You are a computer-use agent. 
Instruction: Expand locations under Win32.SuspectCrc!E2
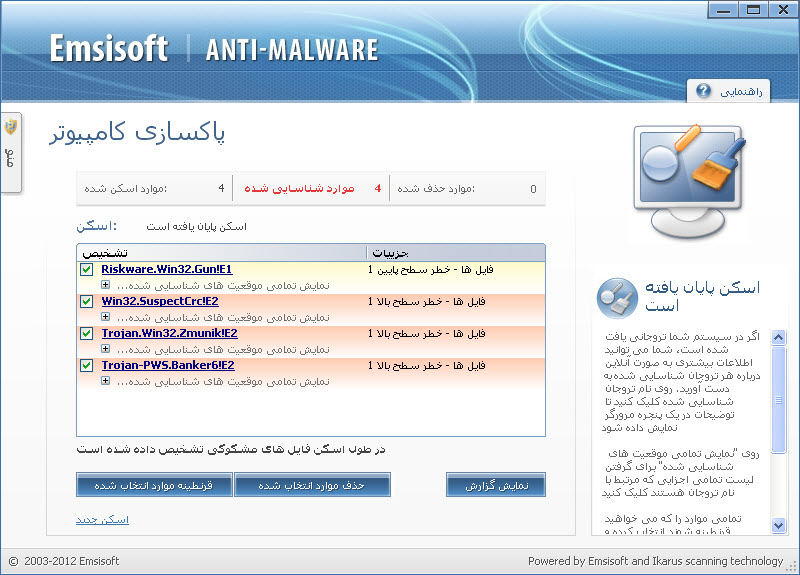[x=106, y=317]
